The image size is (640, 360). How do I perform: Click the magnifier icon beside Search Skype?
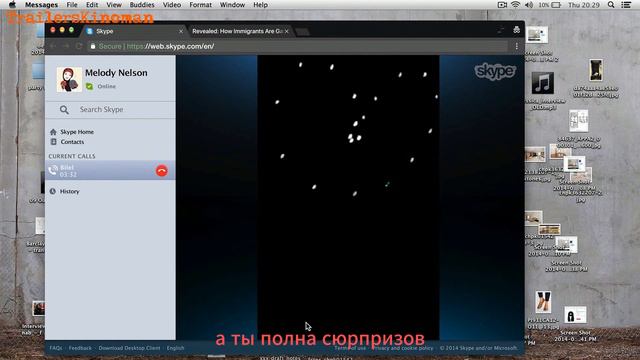point(64,109)
